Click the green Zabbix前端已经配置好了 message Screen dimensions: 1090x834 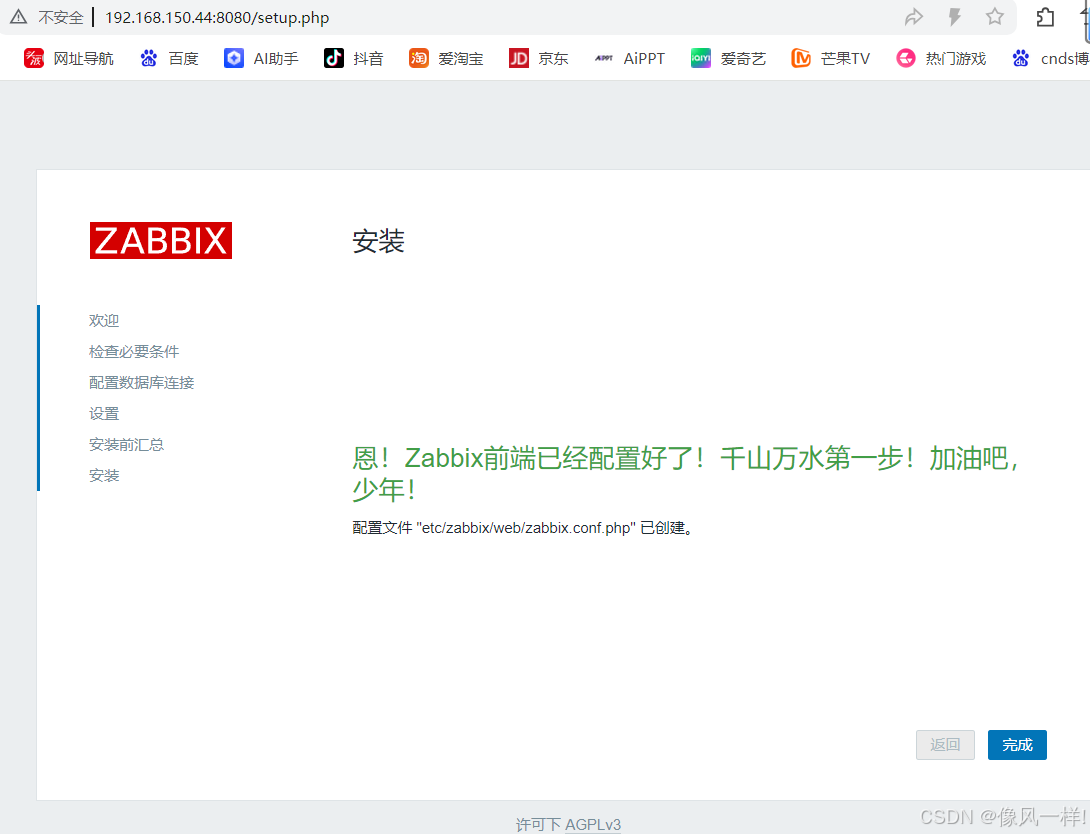685,474
